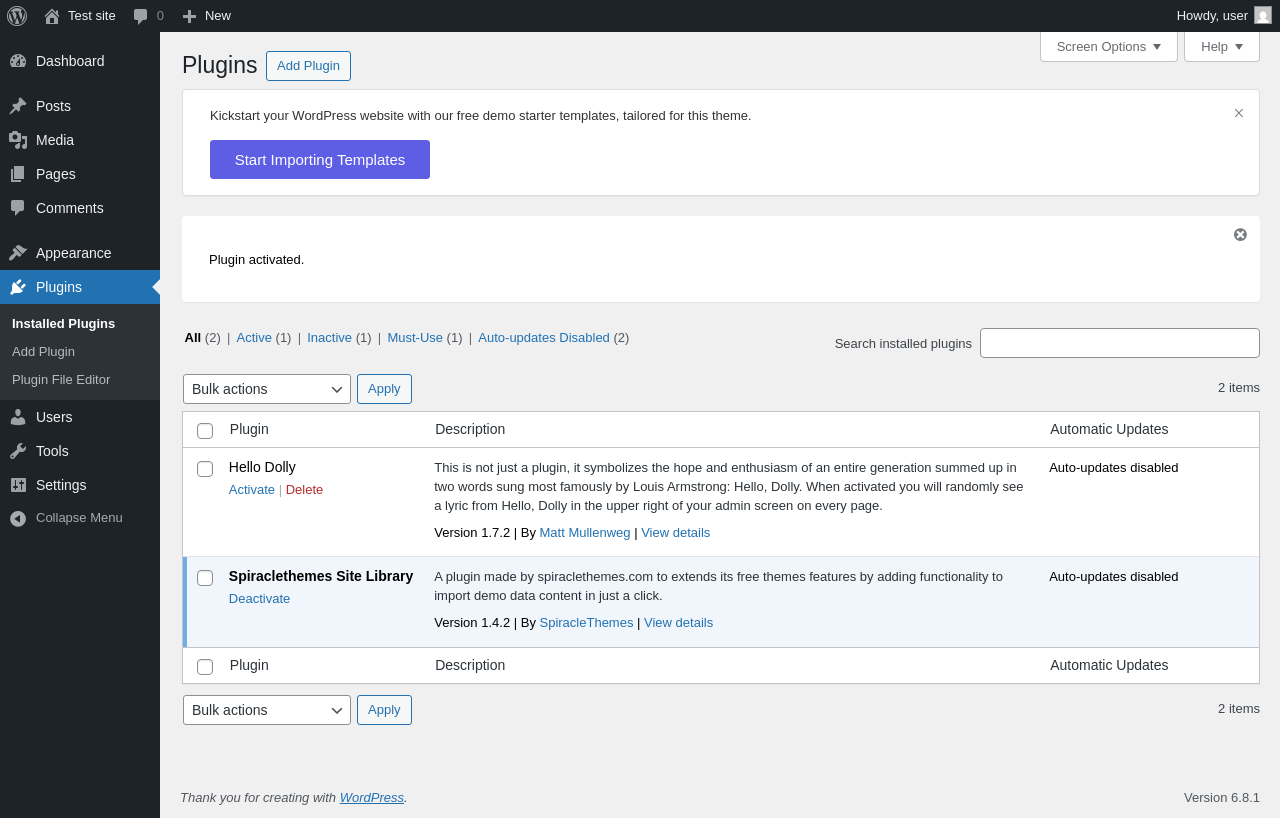Select the Spiraclethemes Site Library checkbox
The image size is (1280, 818).
click(x=205, y=578)
